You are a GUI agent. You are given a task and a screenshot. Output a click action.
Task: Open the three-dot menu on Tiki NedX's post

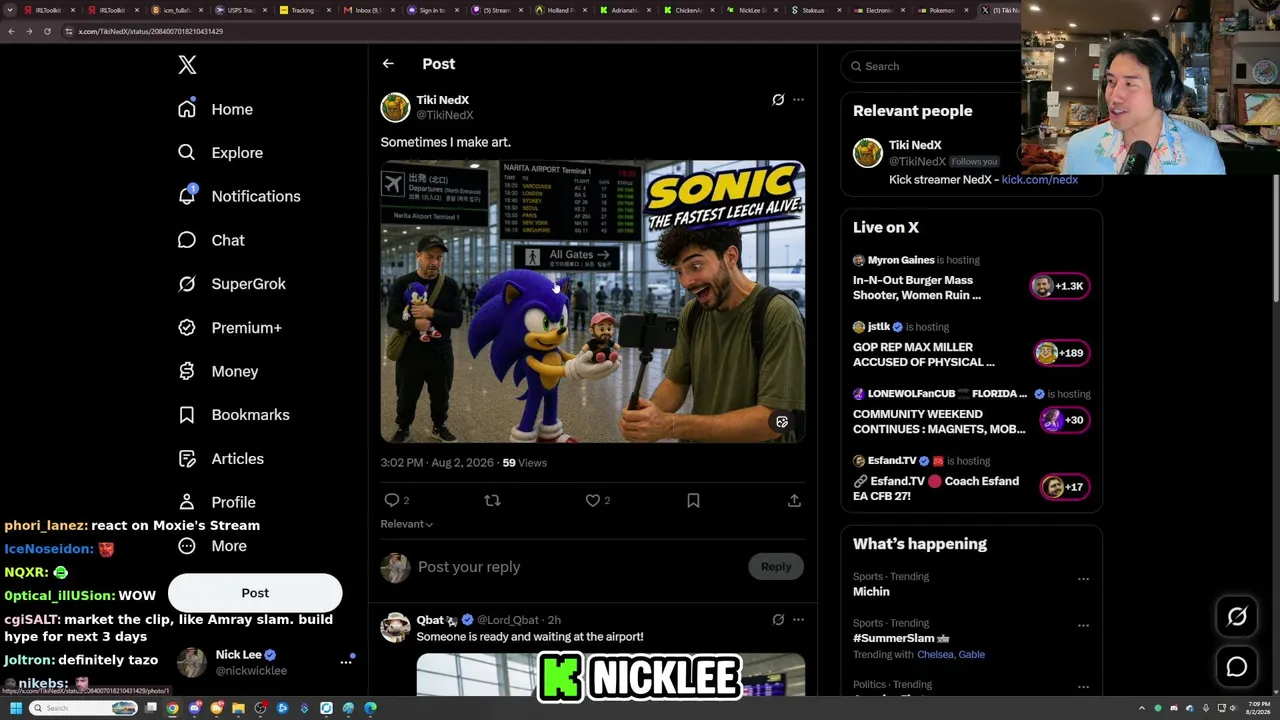coord(798,100)
